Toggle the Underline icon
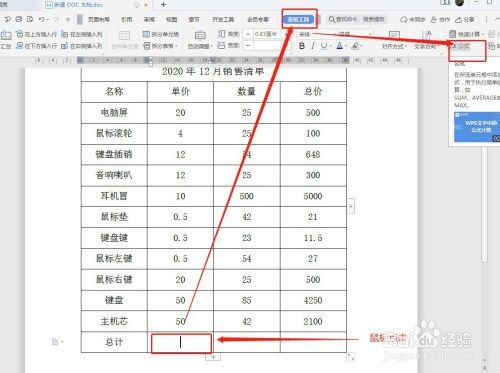This screenshot has width=500, height=373. (x=324, y=46)
